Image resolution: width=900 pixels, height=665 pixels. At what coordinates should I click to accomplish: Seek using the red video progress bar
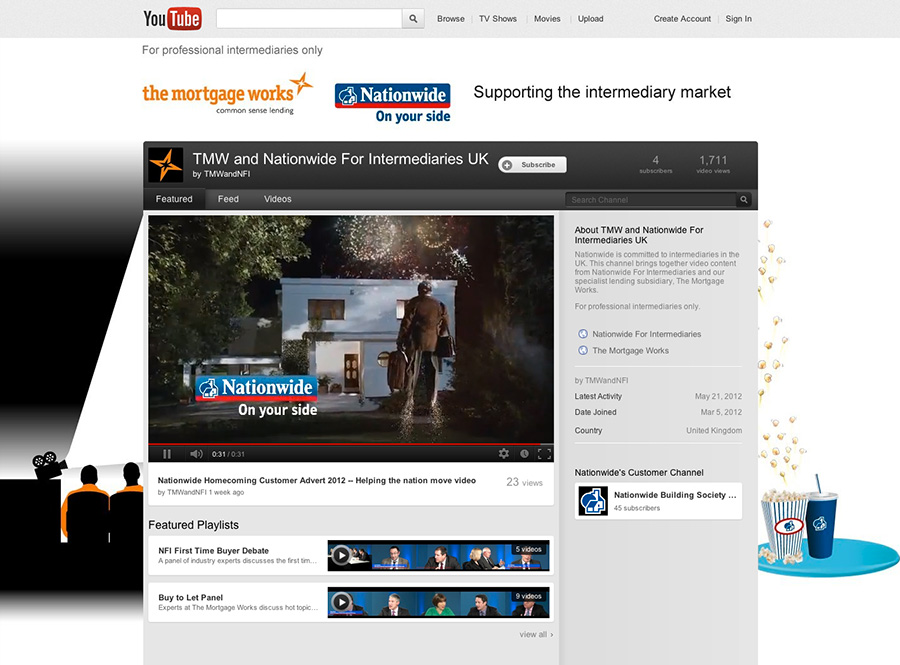pos(351,444)
